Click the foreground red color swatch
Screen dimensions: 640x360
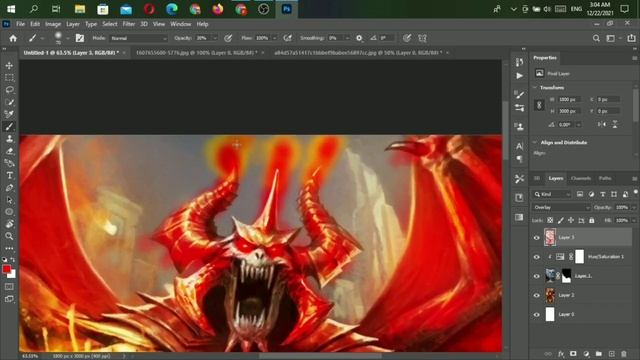tap(7, 269)
